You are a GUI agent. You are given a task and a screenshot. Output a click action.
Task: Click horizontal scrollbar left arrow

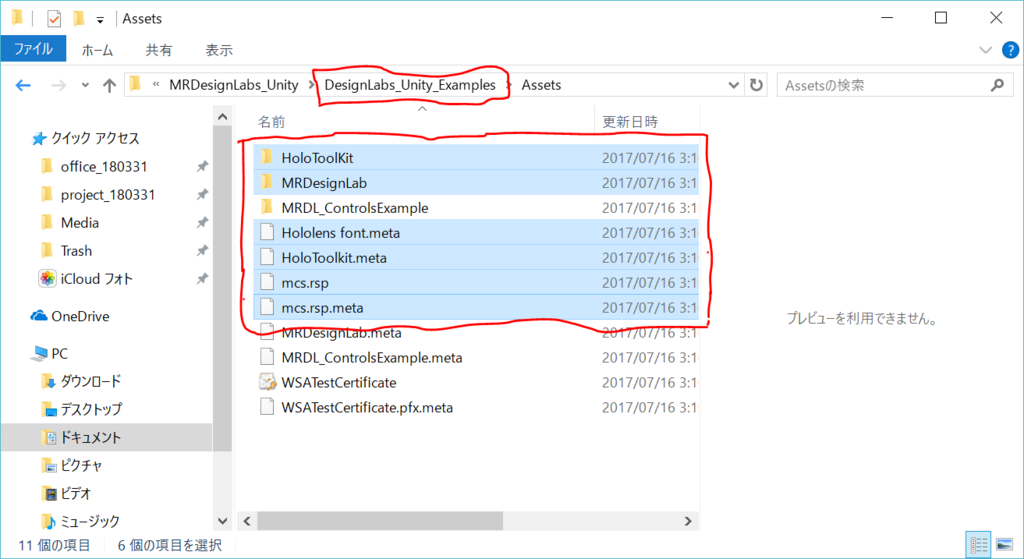click(x=247, y=521)
